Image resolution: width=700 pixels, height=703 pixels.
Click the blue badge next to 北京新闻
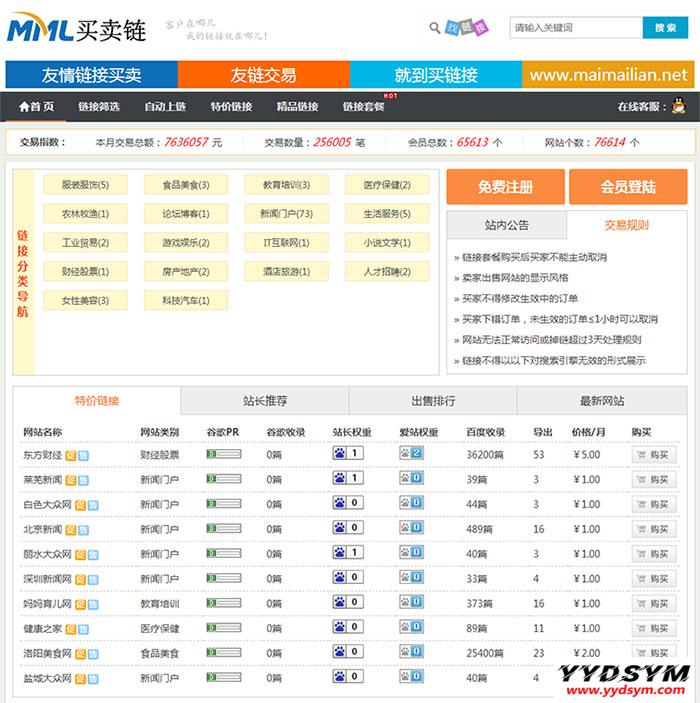click(83, 530)
